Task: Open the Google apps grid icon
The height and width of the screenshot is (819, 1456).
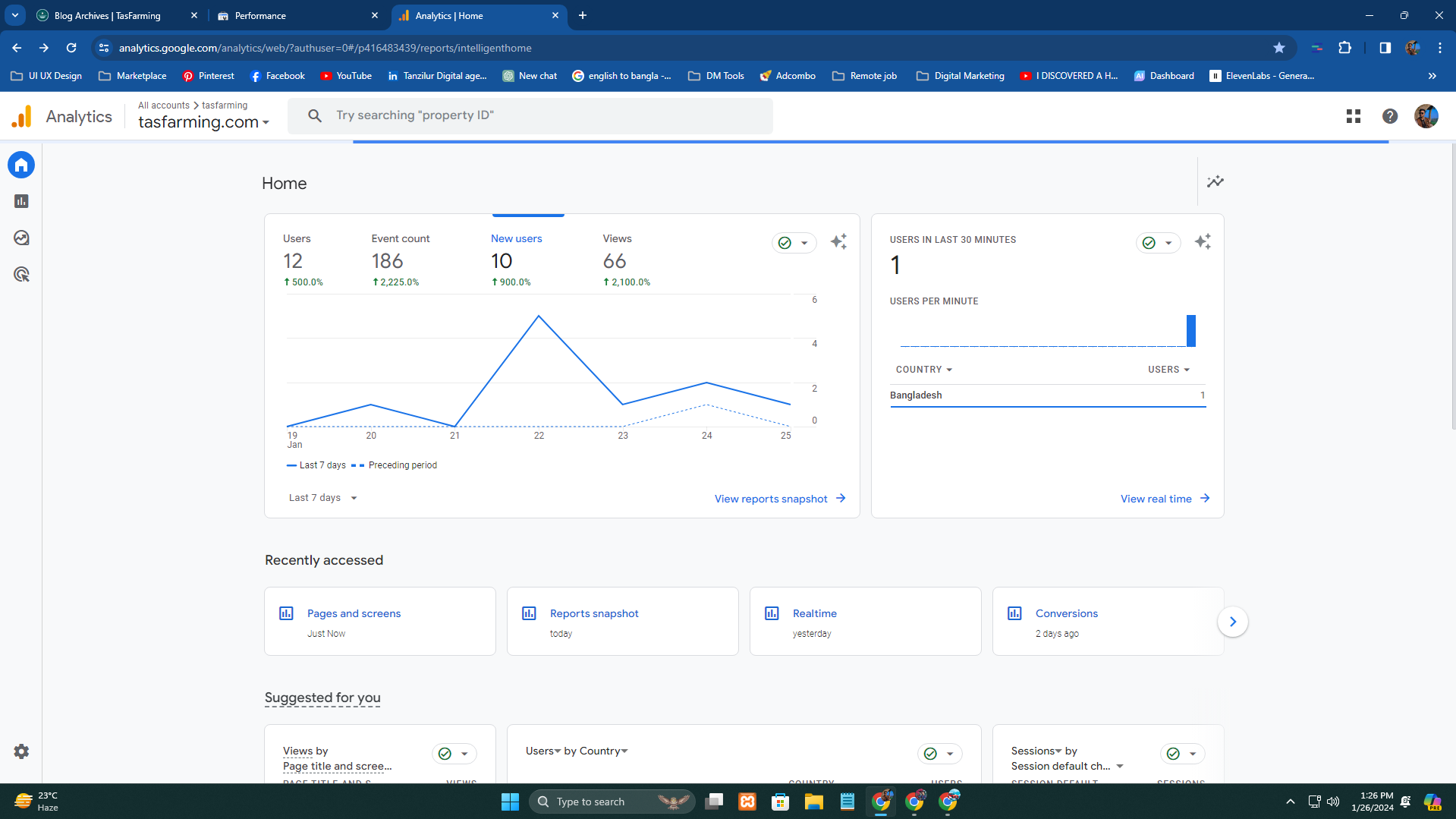Action: [x=1353, y=116]
